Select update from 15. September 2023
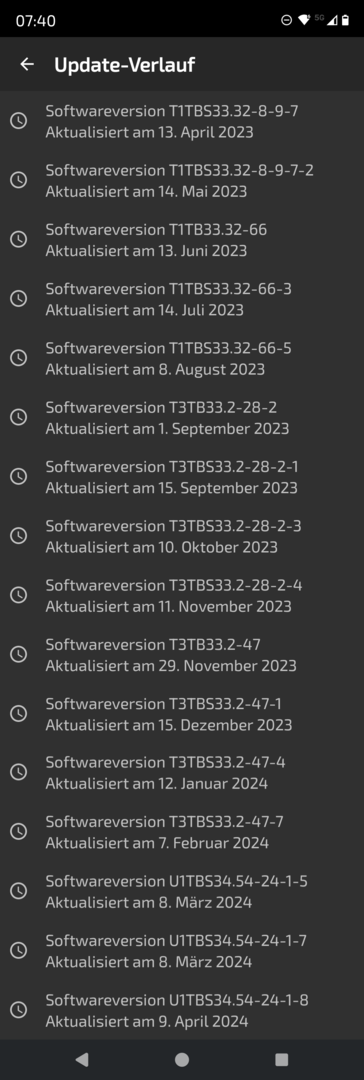This screenshot has height=1080, width=364. pyautogui.click(x=182, y=477)
